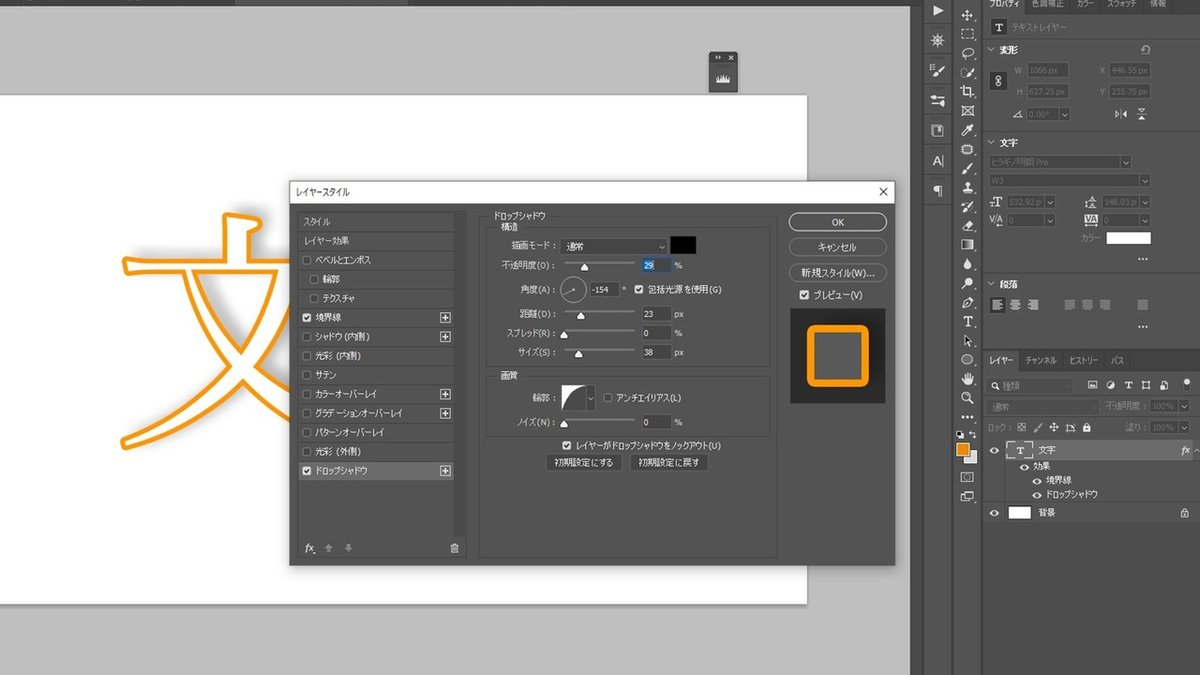Collapse the 変形 section in Properties

992,50
